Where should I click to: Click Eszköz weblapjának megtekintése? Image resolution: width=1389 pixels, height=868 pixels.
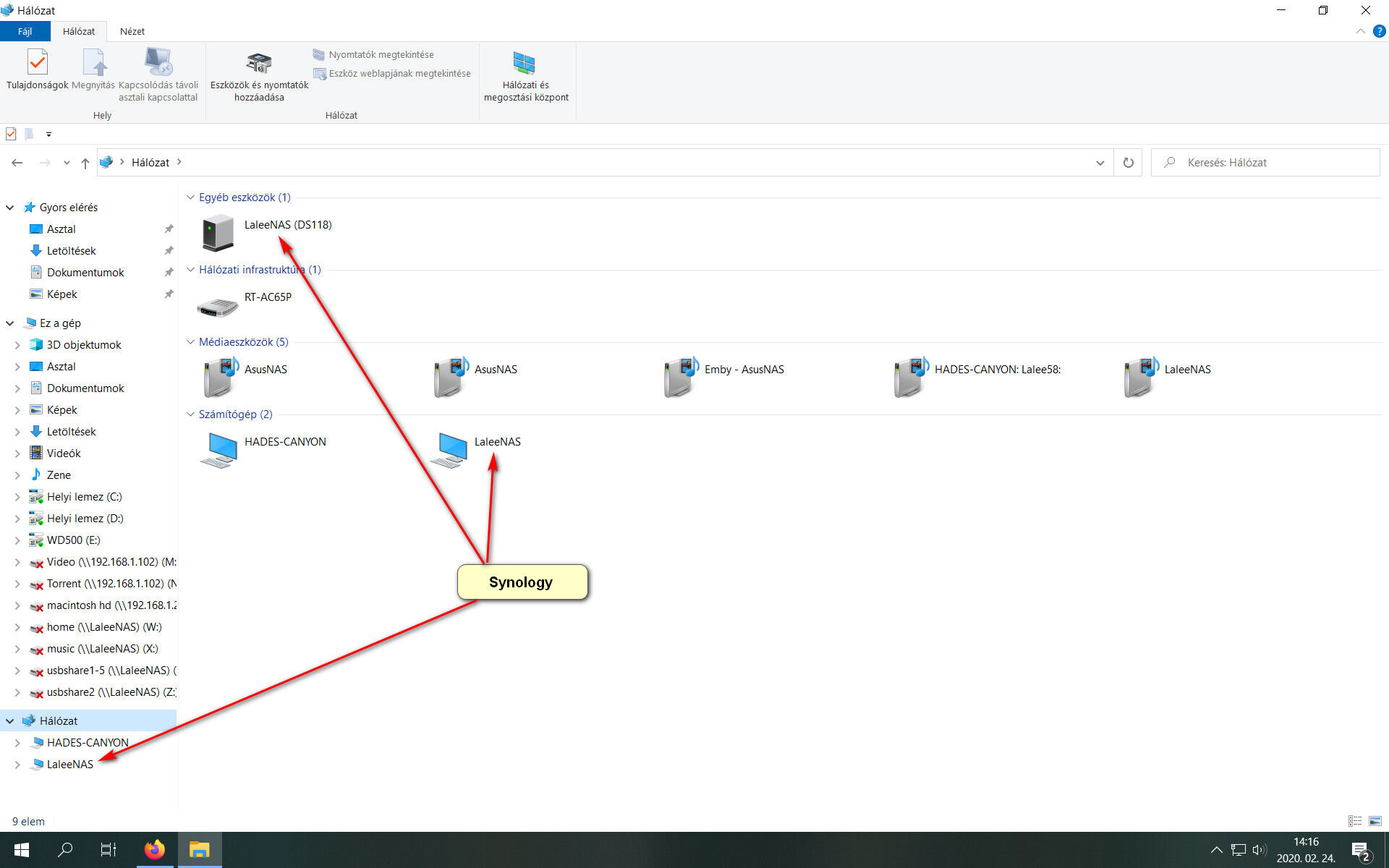pos(391,73)
